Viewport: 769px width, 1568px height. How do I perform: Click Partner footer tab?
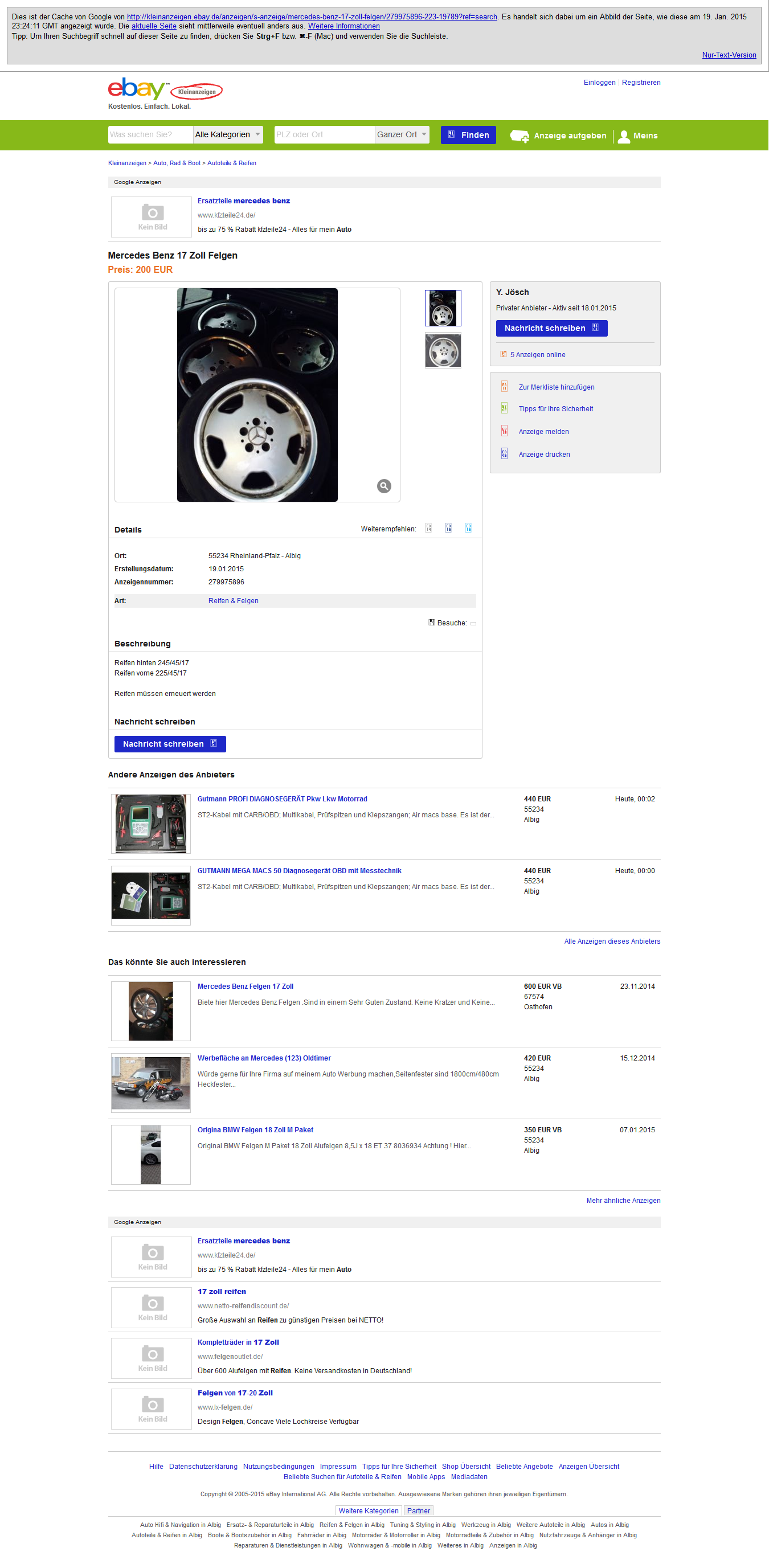[x=418, y=1511]
